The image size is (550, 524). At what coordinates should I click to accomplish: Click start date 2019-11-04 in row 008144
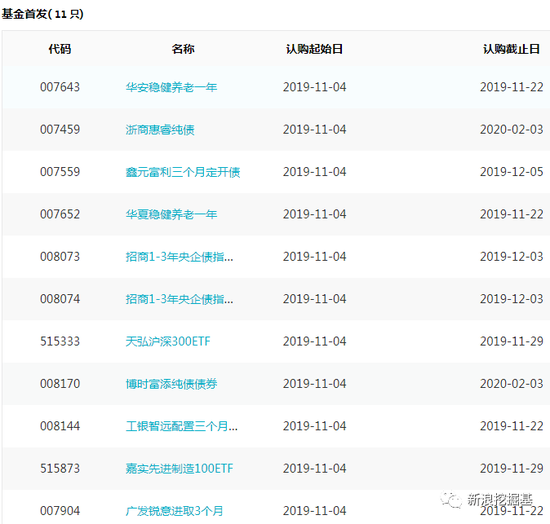pyautogui.click(x=315, y=426)
